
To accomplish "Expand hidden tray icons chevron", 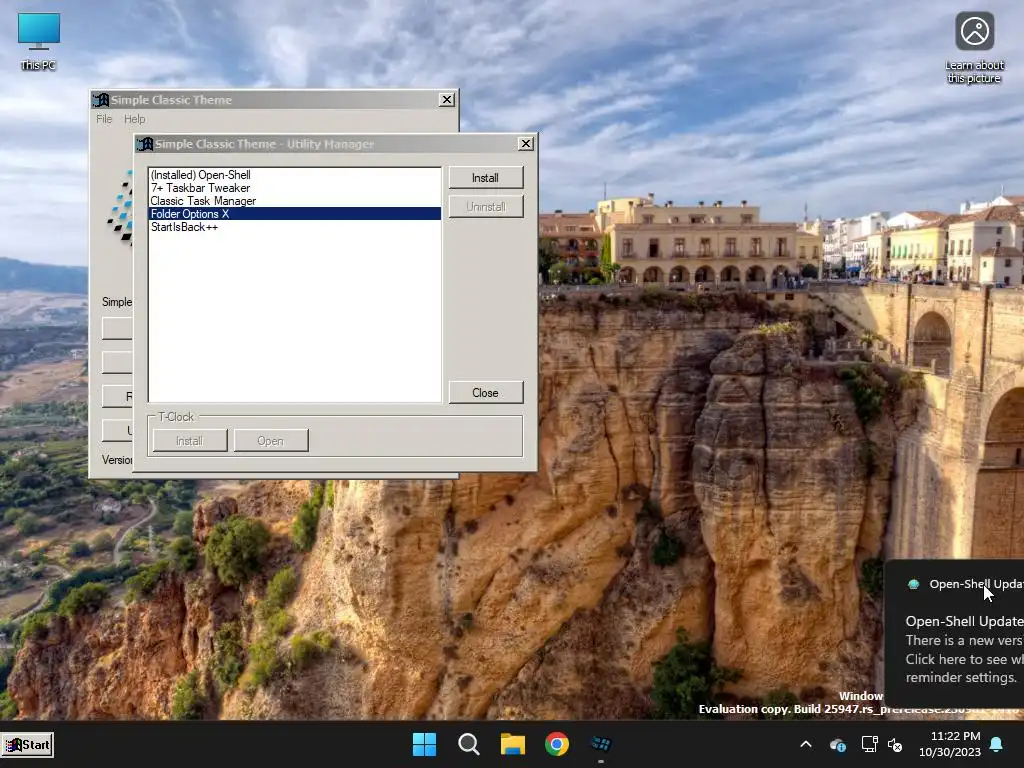I will (806, 744).
